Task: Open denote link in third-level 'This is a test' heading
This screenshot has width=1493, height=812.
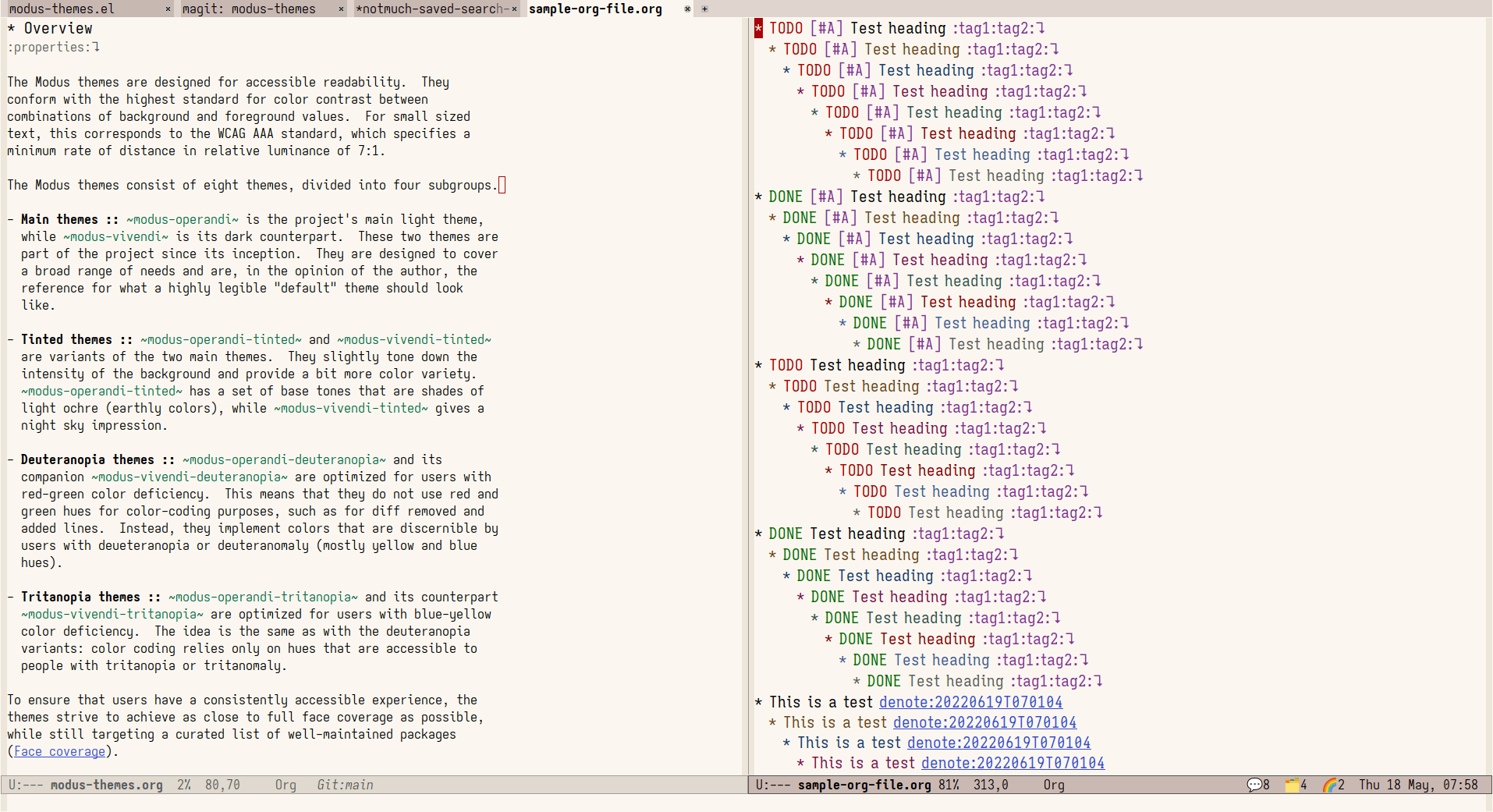Action: (x=999, y=743)
